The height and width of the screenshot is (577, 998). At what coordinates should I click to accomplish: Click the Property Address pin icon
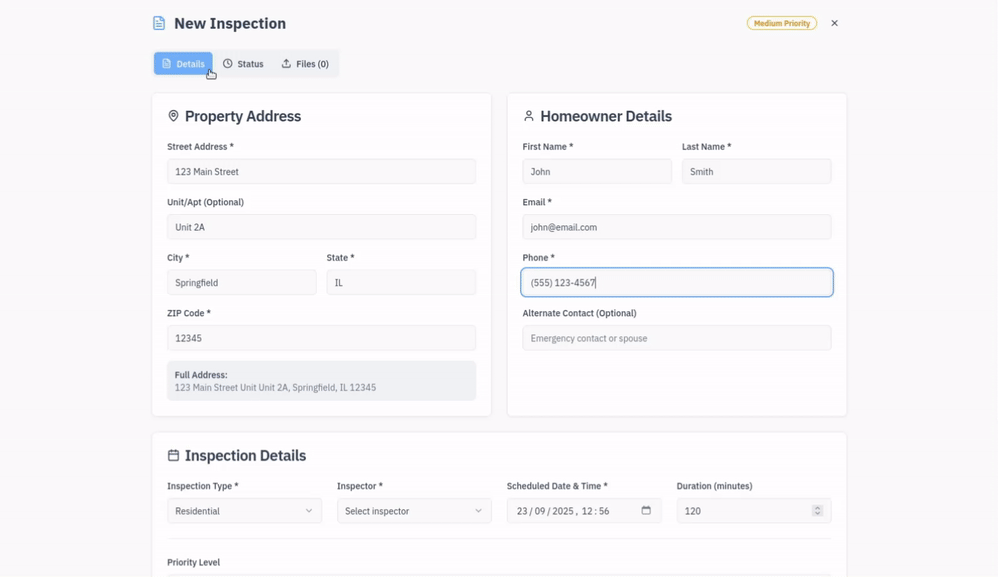click(x=173, y=116)
